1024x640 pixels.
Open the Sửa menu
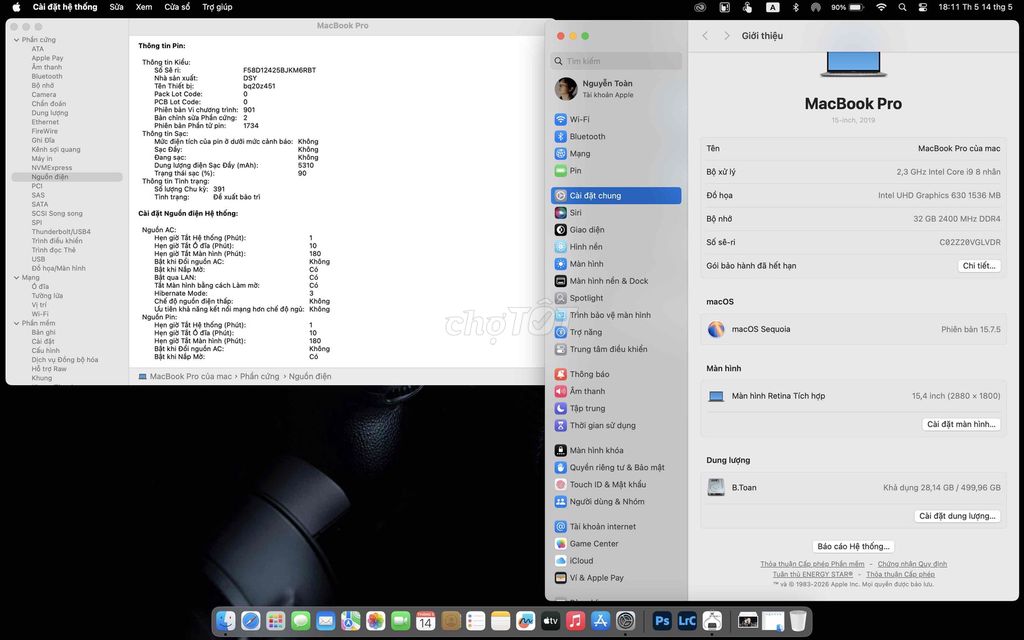(x=116, y=7)
